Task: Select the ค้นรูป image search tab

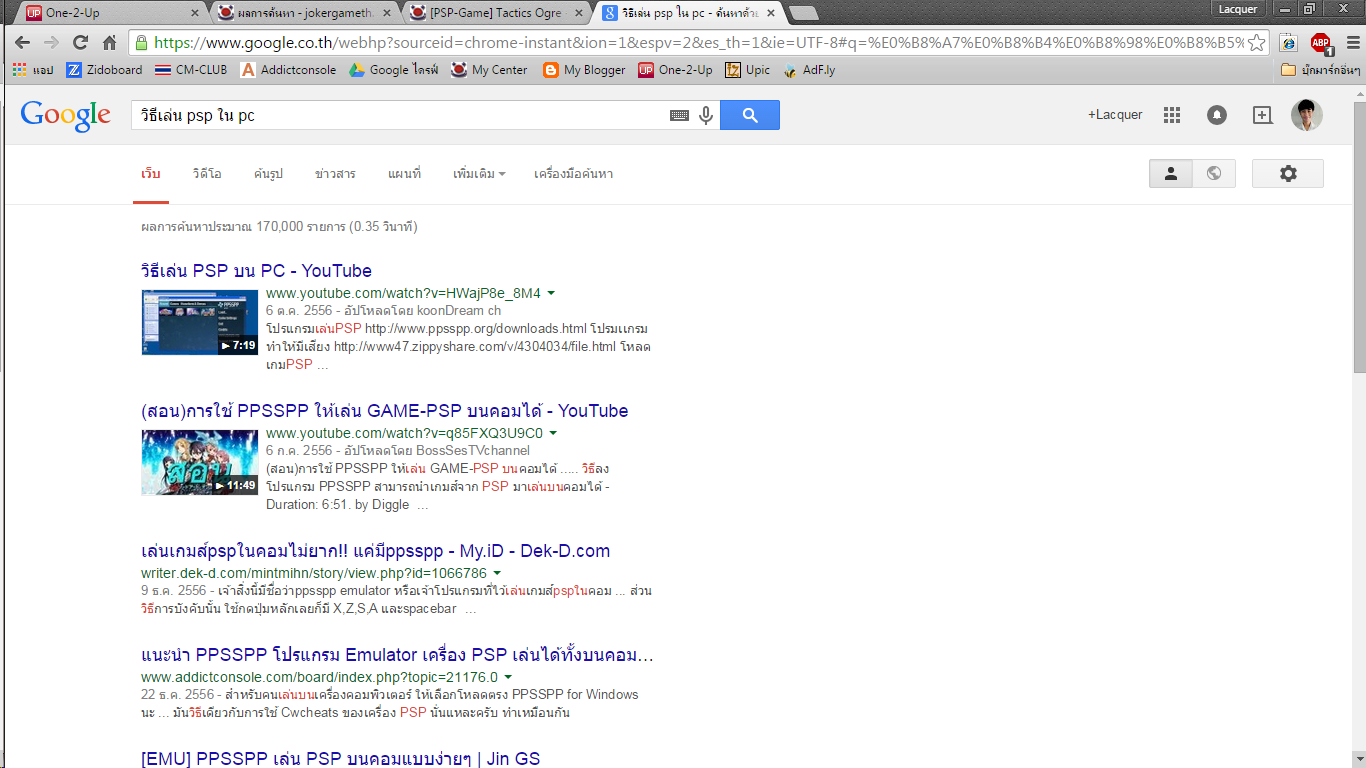Action: pos(268,174)
